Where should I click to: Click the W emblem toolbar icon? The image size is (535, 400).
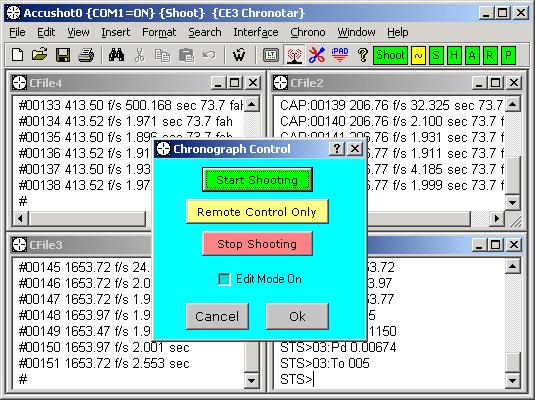(x=239, y=55)
